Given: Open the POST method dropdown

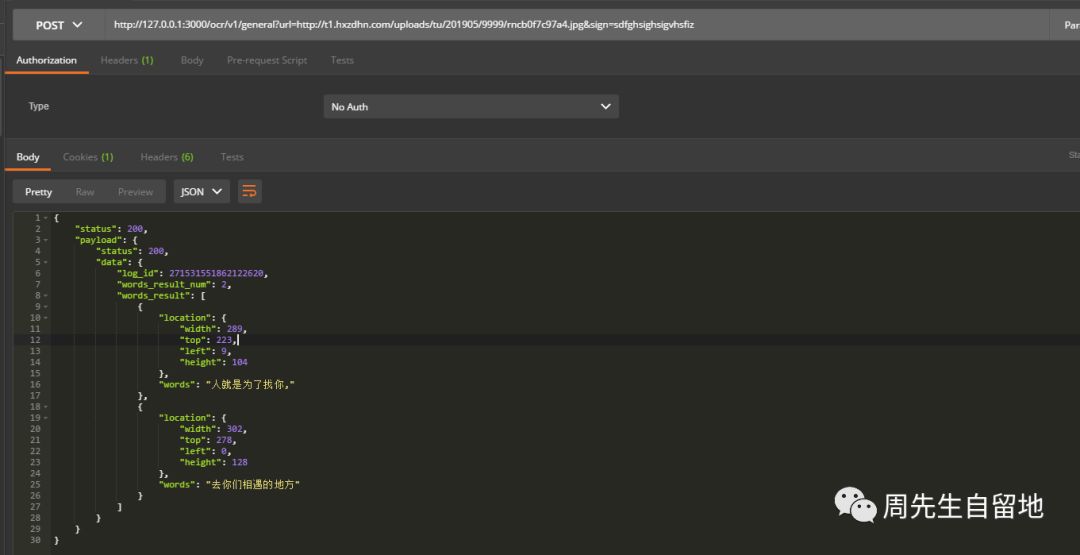Looking at the screenshot, I should (x=59, y=25).
